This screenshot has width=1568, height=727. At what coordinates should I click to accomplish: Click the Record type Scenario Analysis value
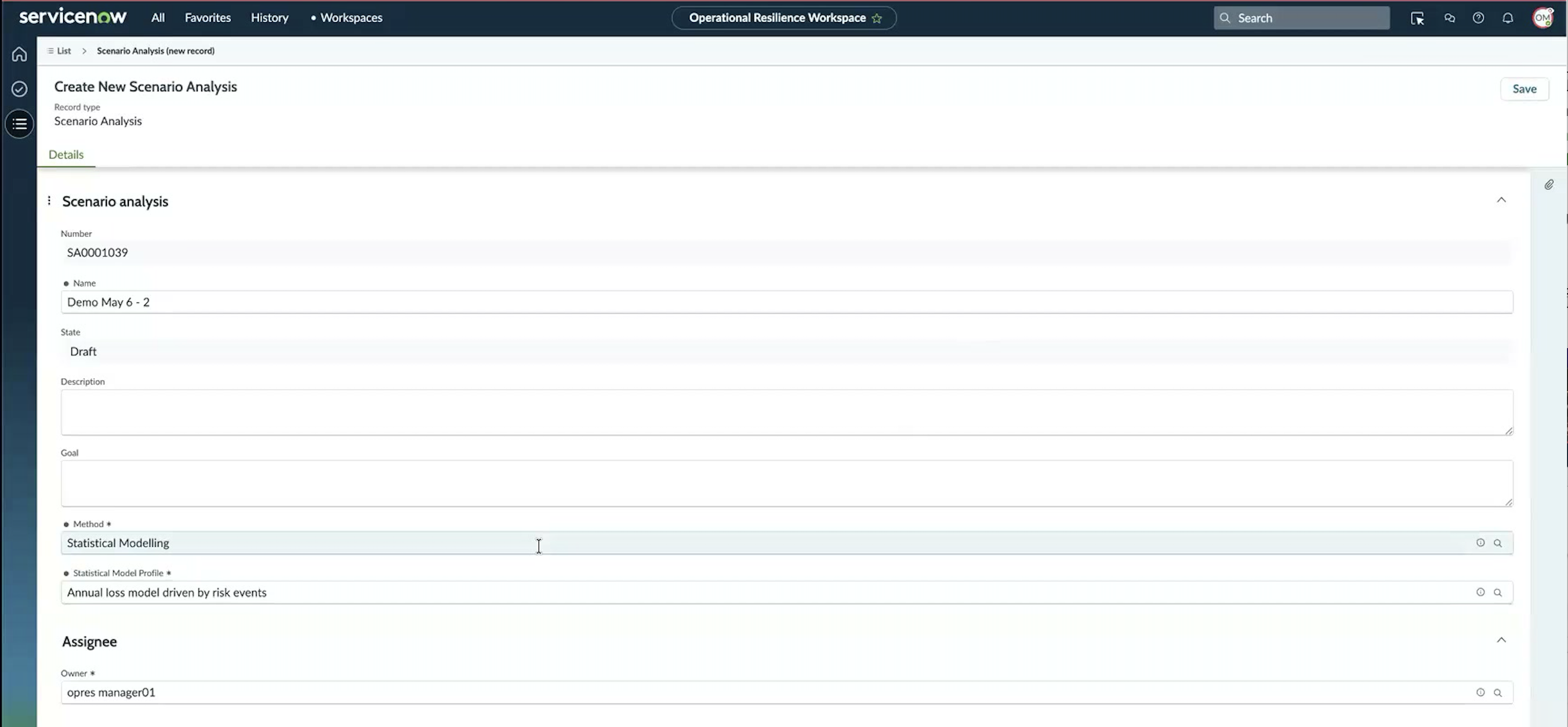(98, 121)
